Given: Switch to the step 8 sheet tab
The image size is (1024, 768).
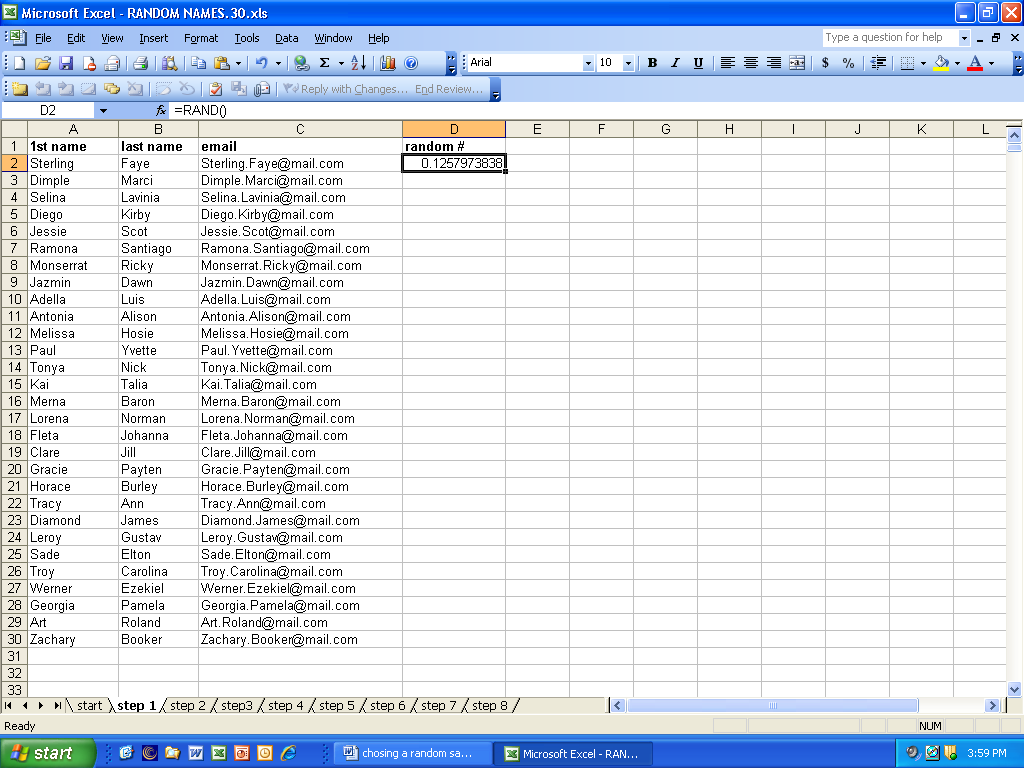Looking at the screenshot, I should [x=490, y=705].
